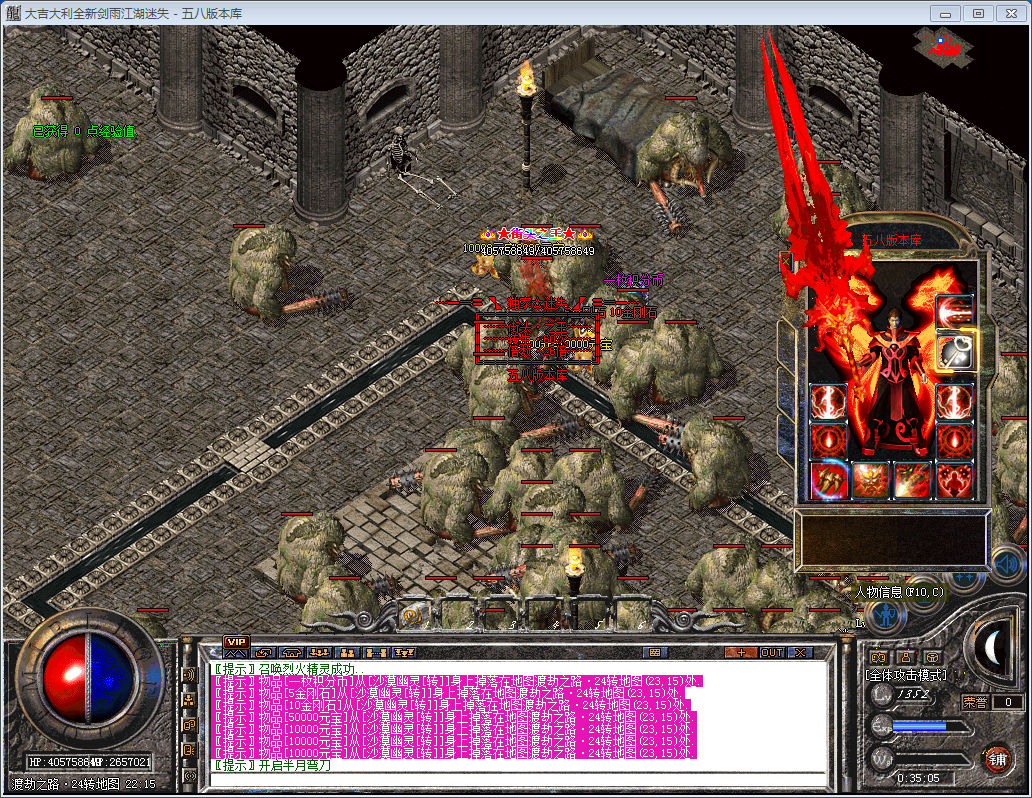Minimize the game window
1032x798 pixels.
(x=946, y=13)
